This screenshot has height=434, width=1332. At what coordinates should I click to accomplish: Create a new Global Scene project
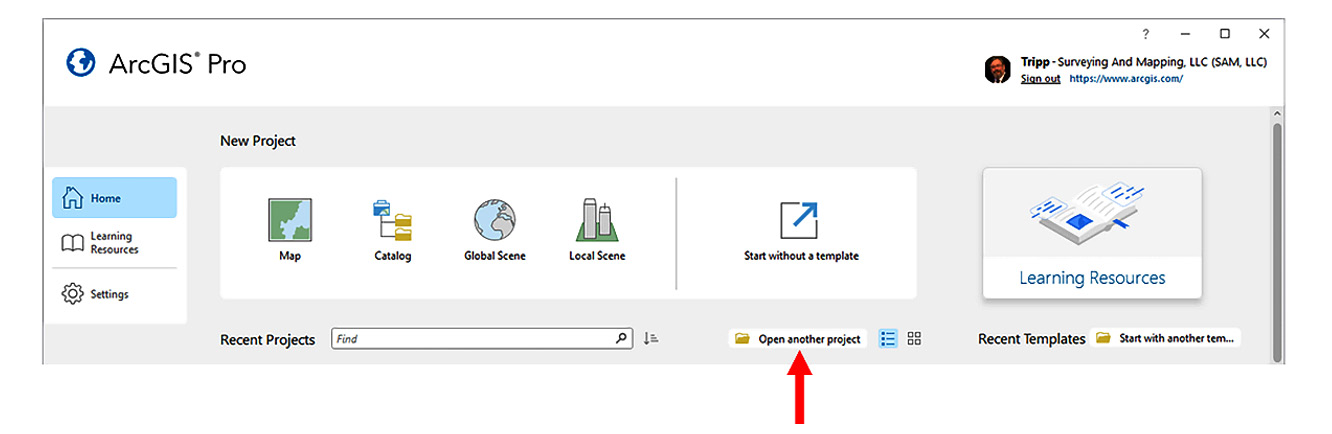point(494,230)
